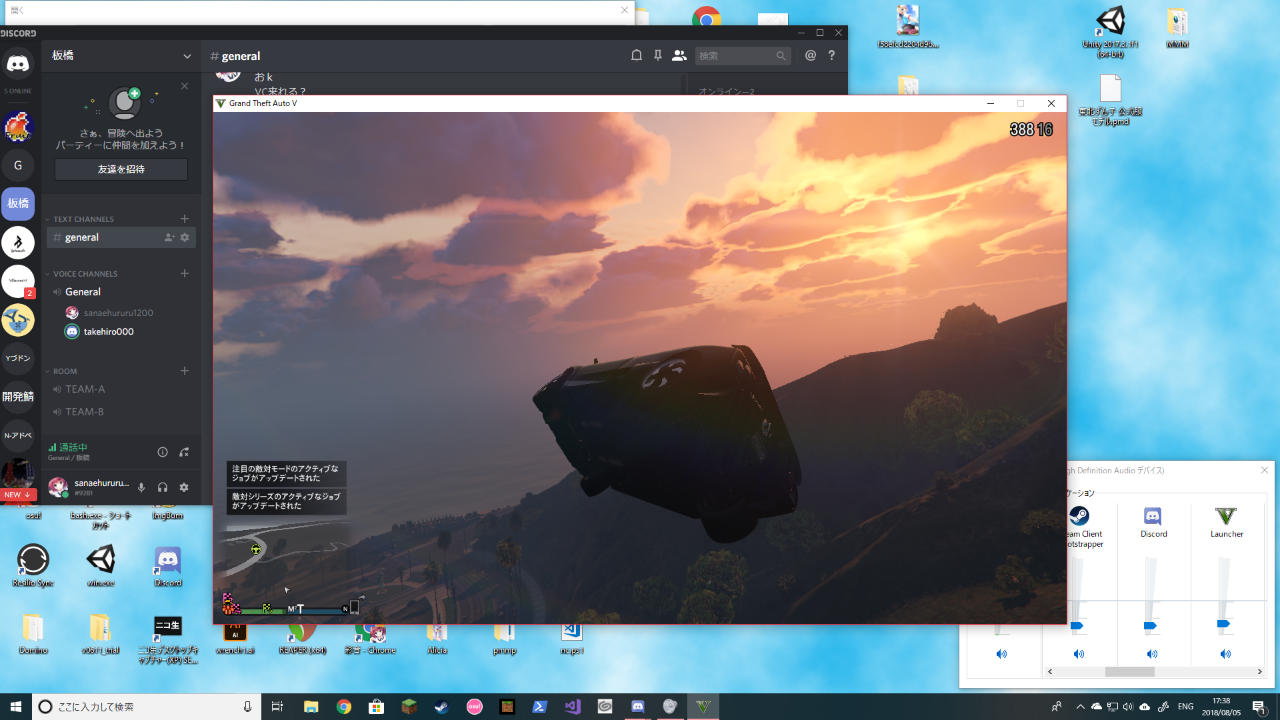Select the 板橋 server icon in Discord
Image resolution: width=1280 pixels, height=720 pixels.
pyautogui.click(x=18, y=203)
